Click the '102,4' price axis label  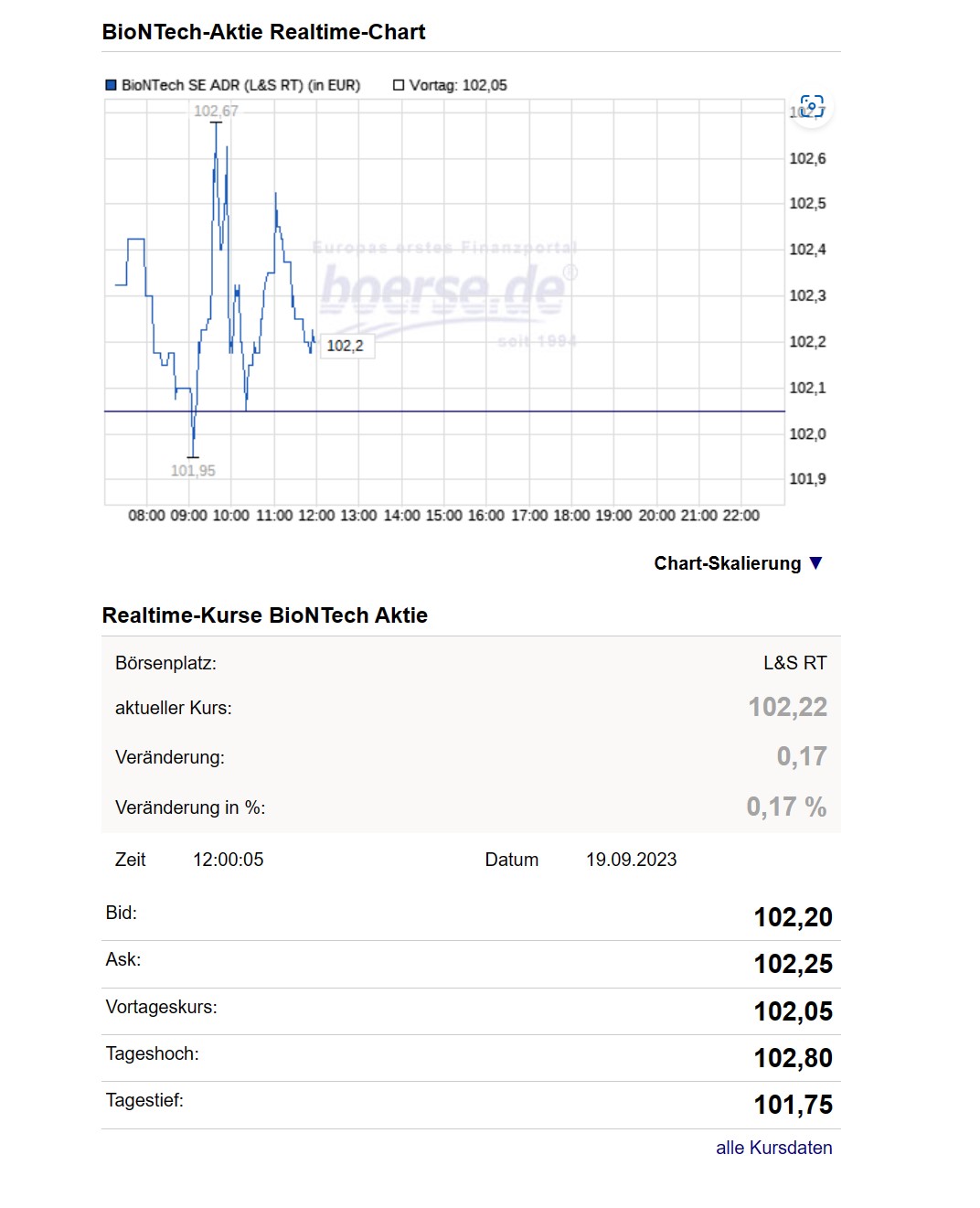coord(807,249)
